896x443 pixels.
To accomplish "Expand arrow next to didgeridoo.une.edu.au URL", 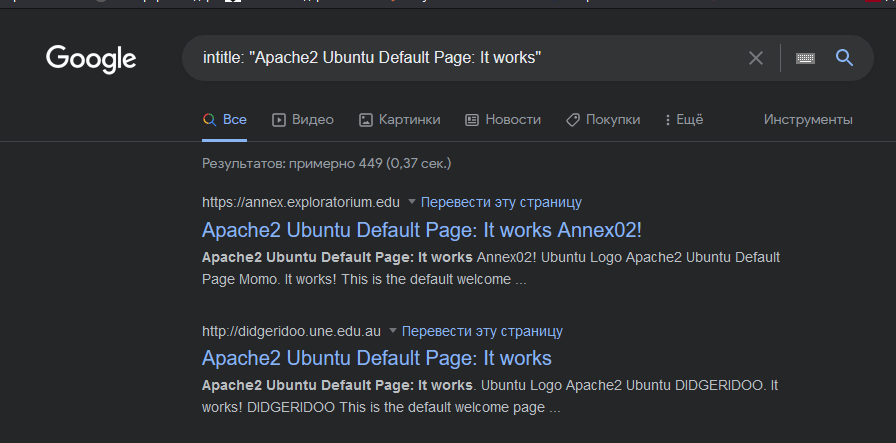I will [x=393, y=331].
